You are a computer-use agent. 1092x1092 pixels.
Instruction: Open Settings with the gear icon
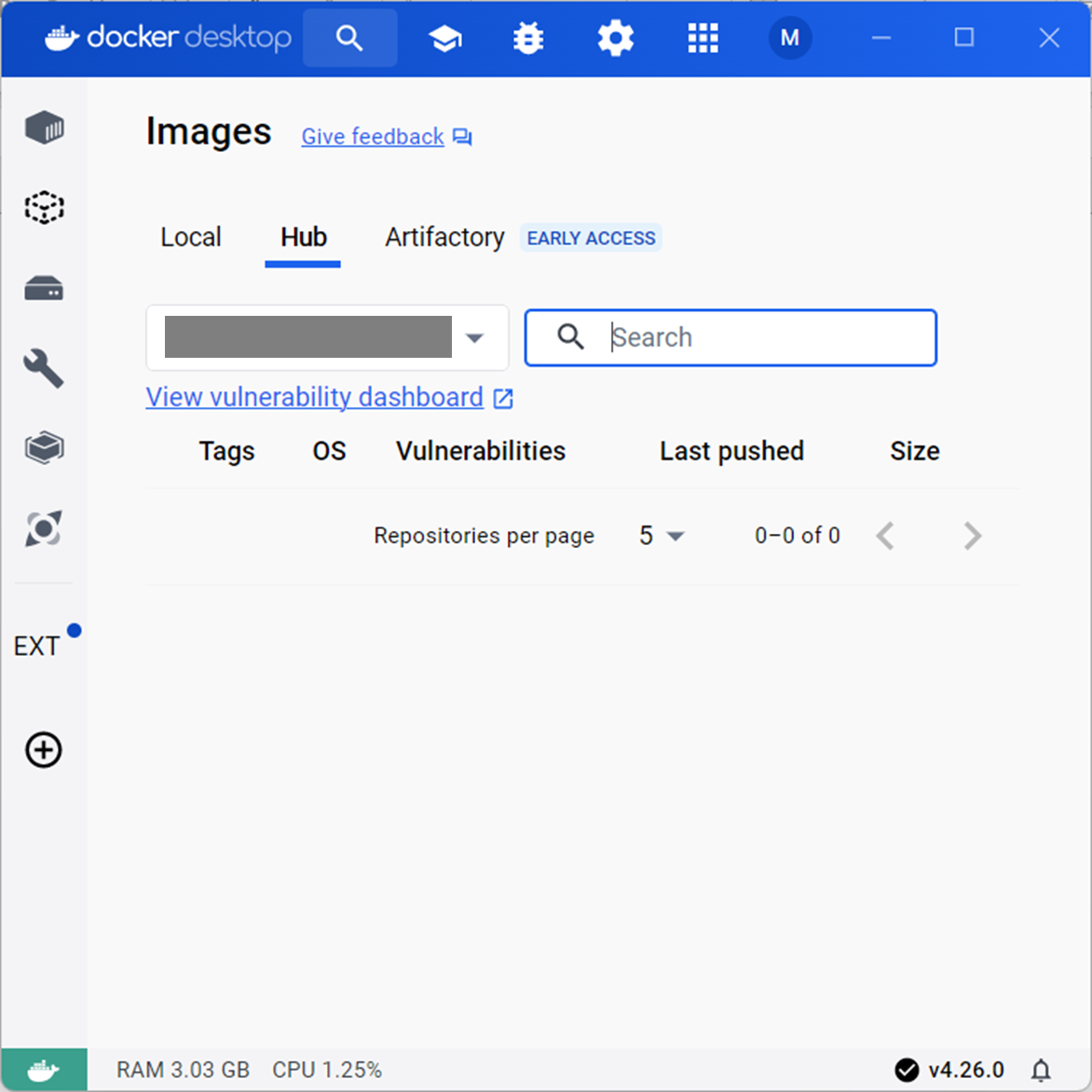click(x=616, y=38)
